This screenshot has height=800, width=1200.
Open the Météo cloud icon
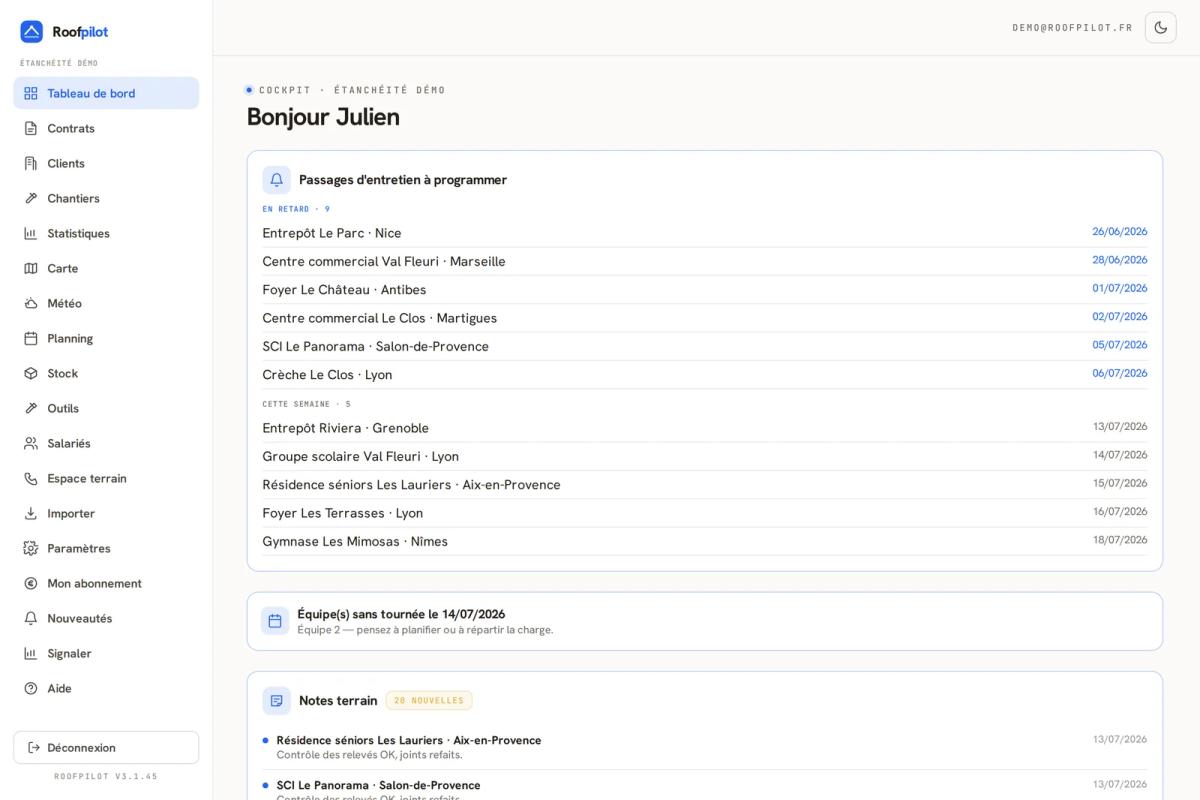click(31, 303)
